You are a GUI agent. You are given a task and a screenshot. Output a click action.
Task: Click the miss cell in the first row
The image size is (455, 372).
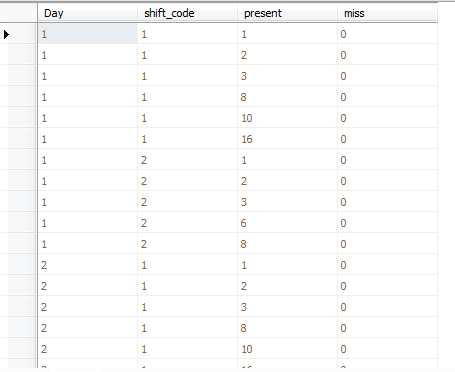[387, 34]
